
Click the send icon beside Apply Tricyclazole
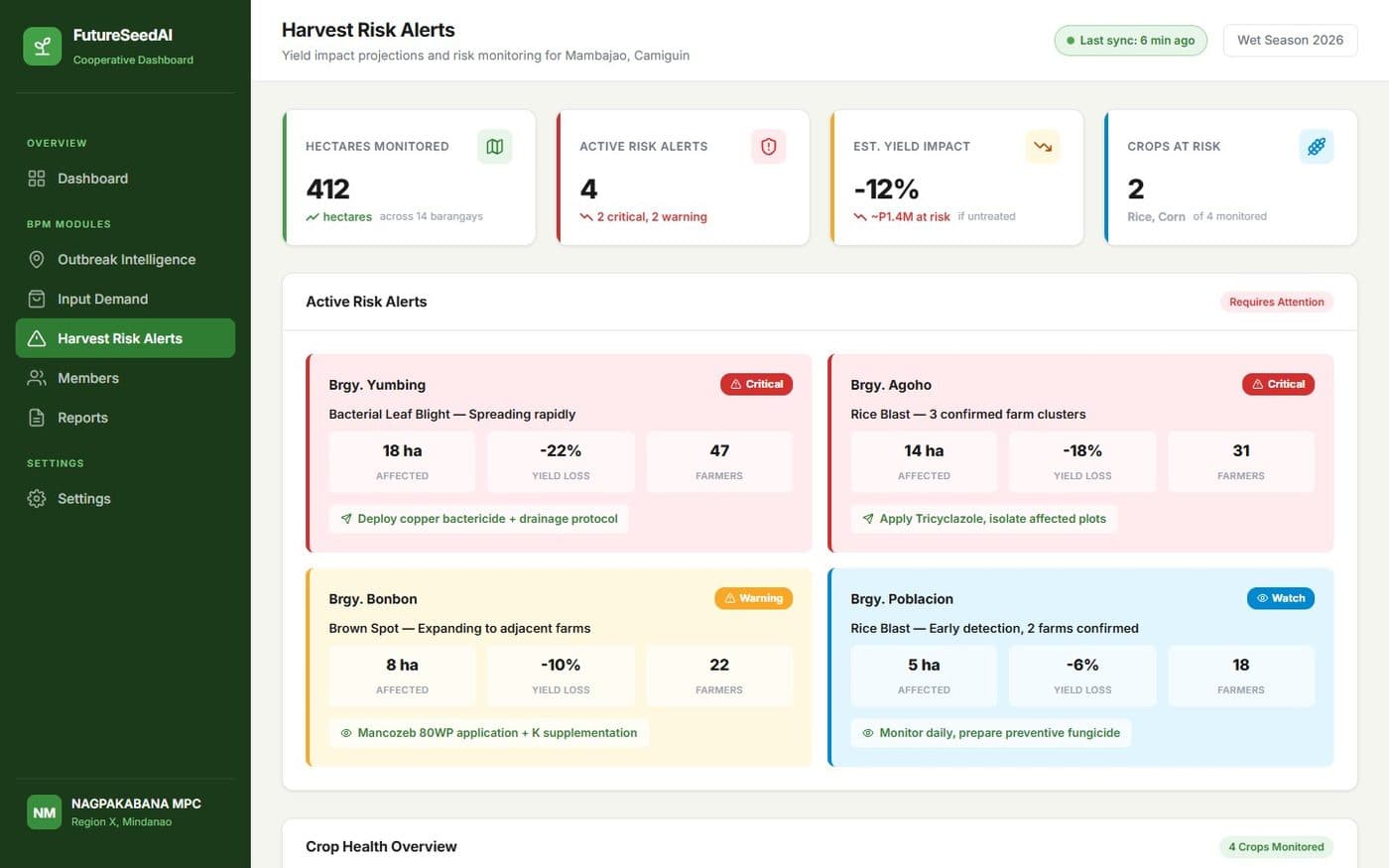868,519
